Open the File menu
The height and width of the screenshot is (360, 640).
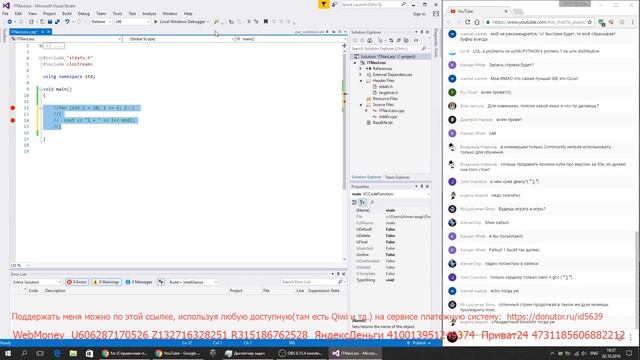pyautogui.click(x=5, y=13)
